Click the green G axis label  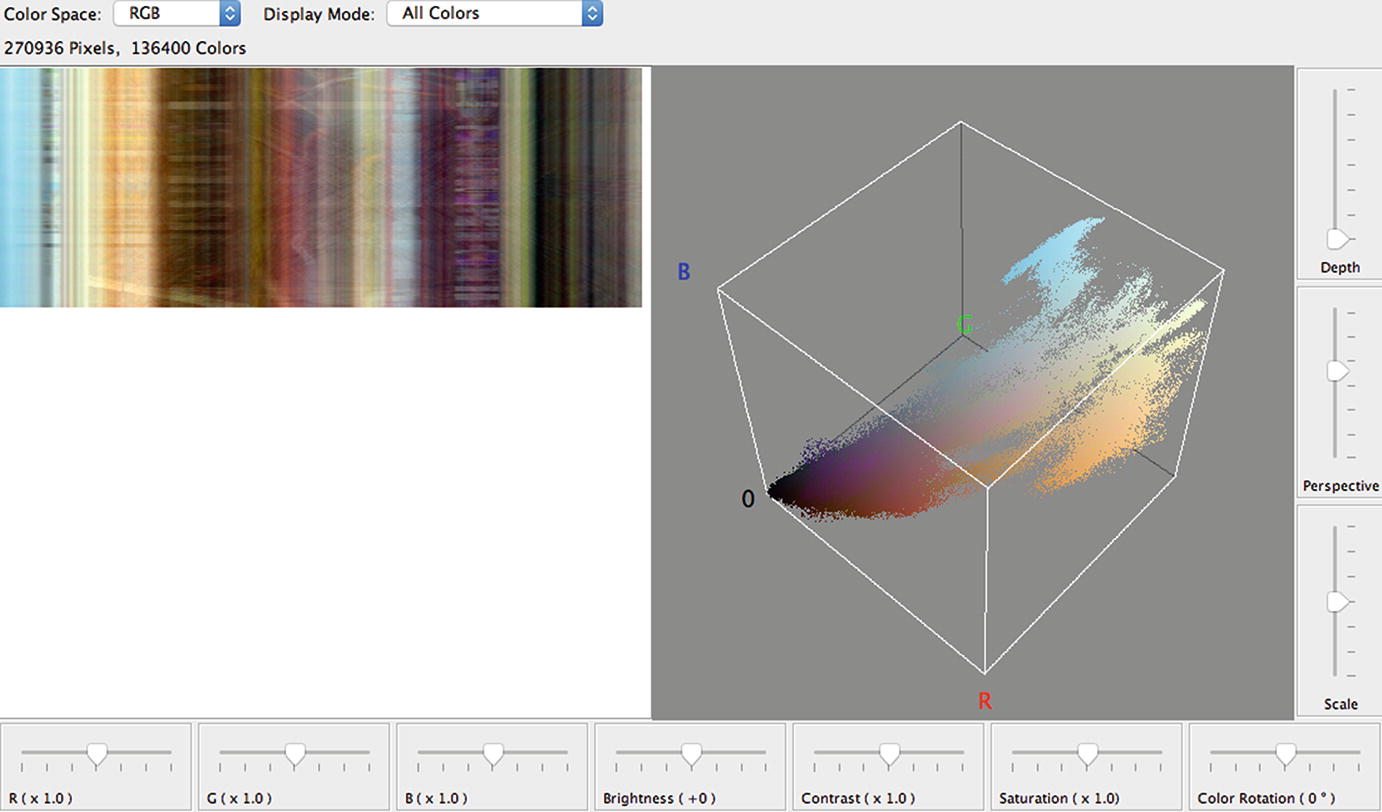pos(964,326)
